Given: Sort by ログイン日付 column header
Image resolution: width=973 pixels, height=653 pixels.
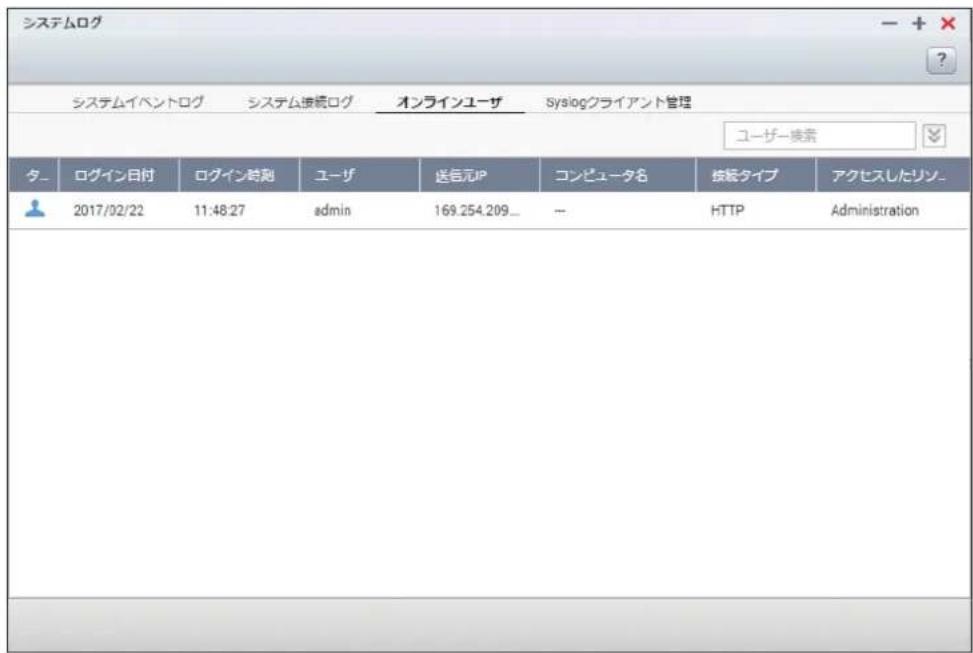Looking at the screenshot, I should pyautogui.click(x=119, y=175).
